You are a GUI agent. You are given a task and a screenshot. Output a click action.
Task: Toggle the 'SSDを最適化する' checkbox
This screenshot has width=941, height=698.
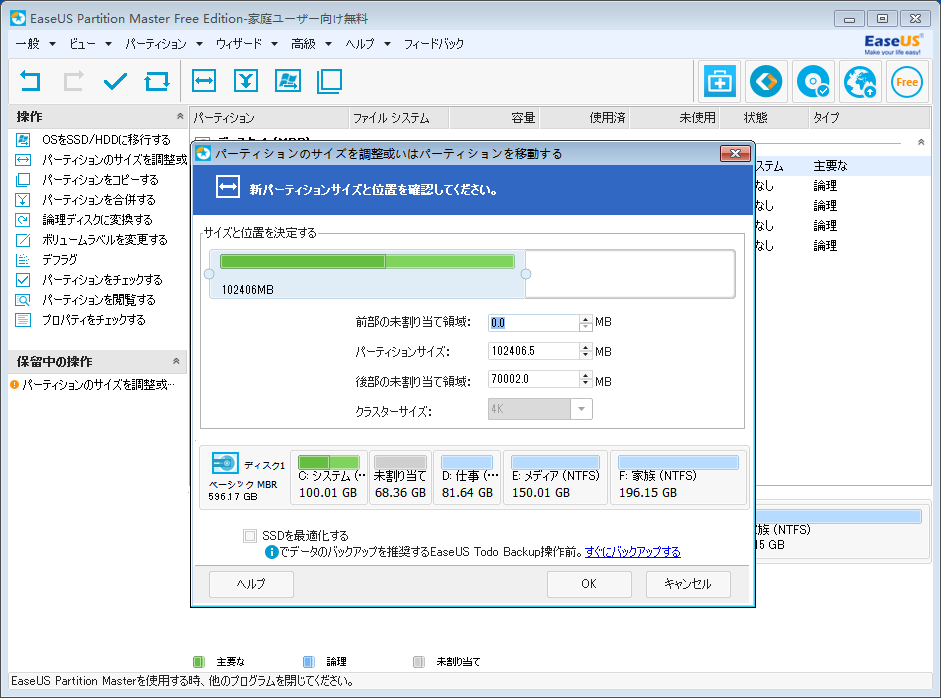pyautogui.click(x=250, y=536)
